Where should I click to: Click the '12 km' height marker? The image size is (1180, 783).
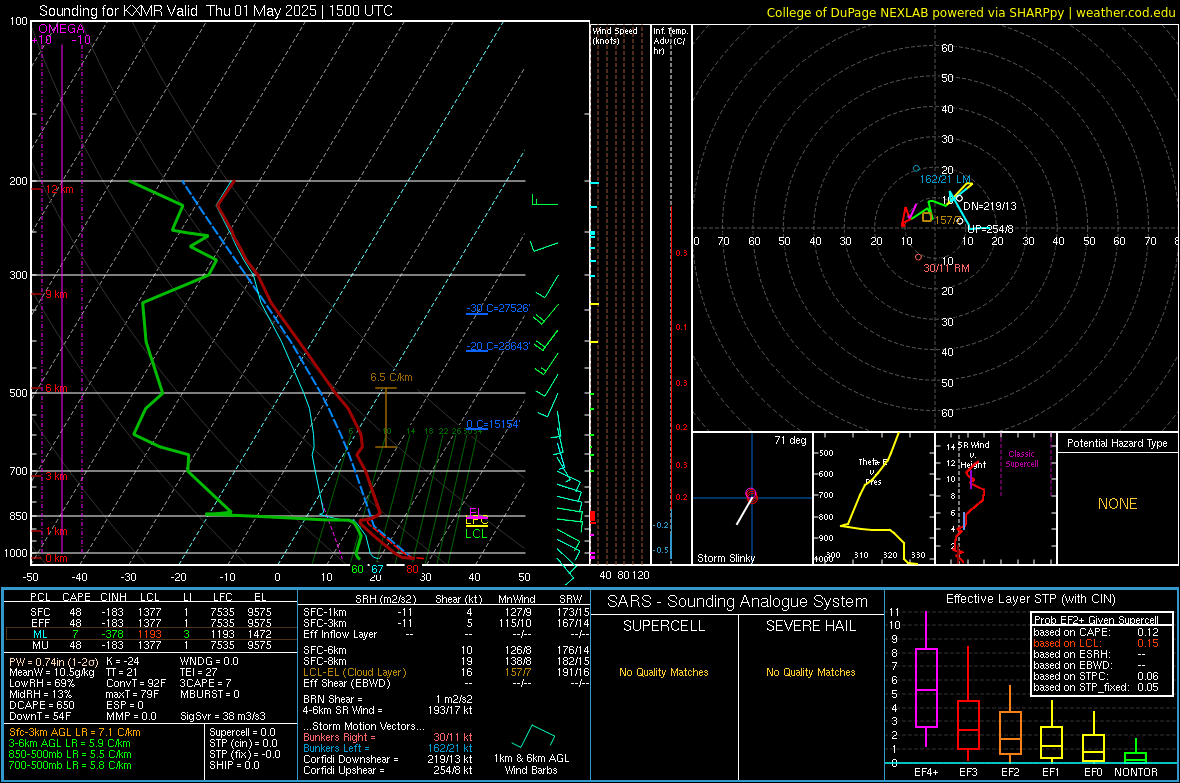pos(59,189)
